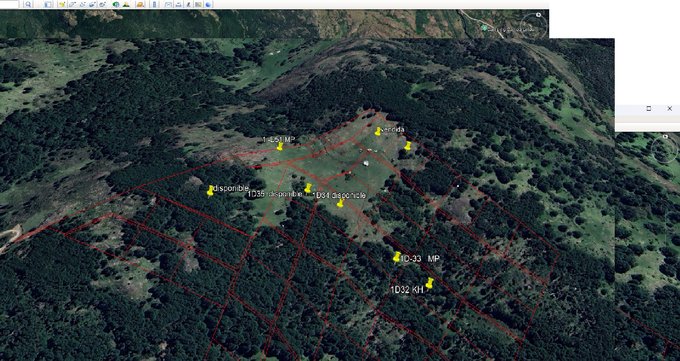Select the Add Polygon tool

[72, 4]
